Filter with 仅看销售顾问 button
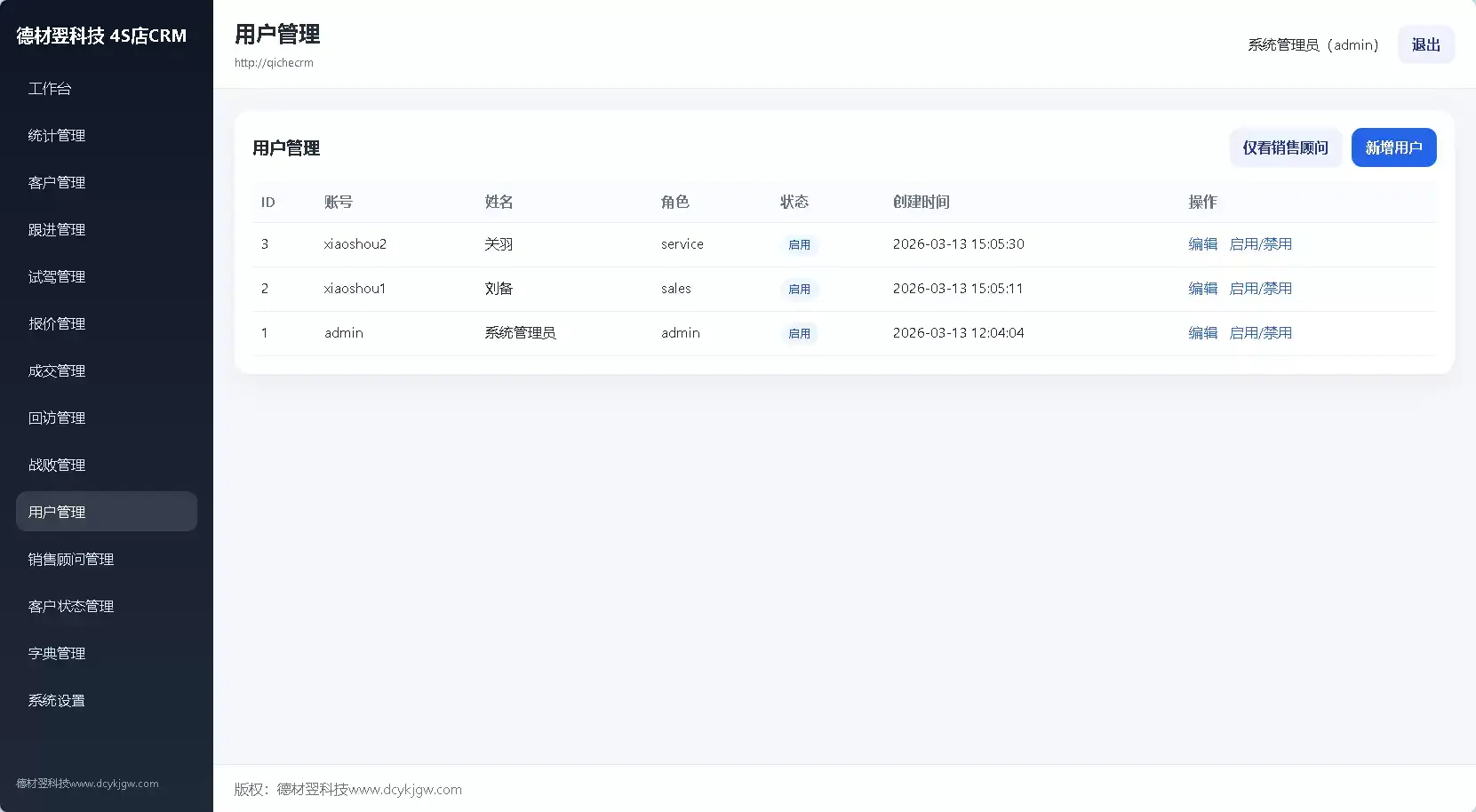The height and width of the screenshot is (812, 1476). tap(1285, 147)
